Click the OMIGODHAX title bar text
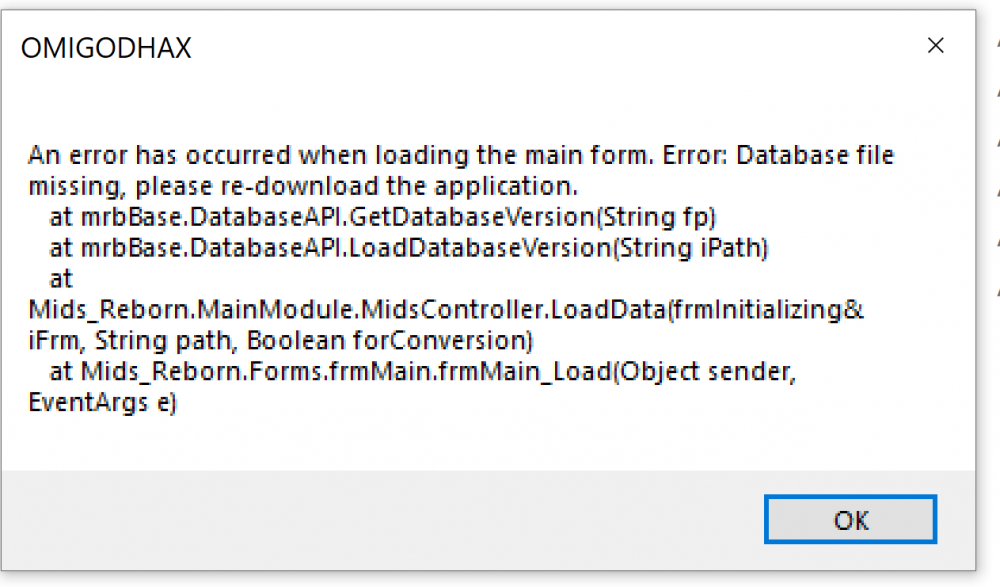Viewport: 1000px width, 587px height. coord(105,46)
